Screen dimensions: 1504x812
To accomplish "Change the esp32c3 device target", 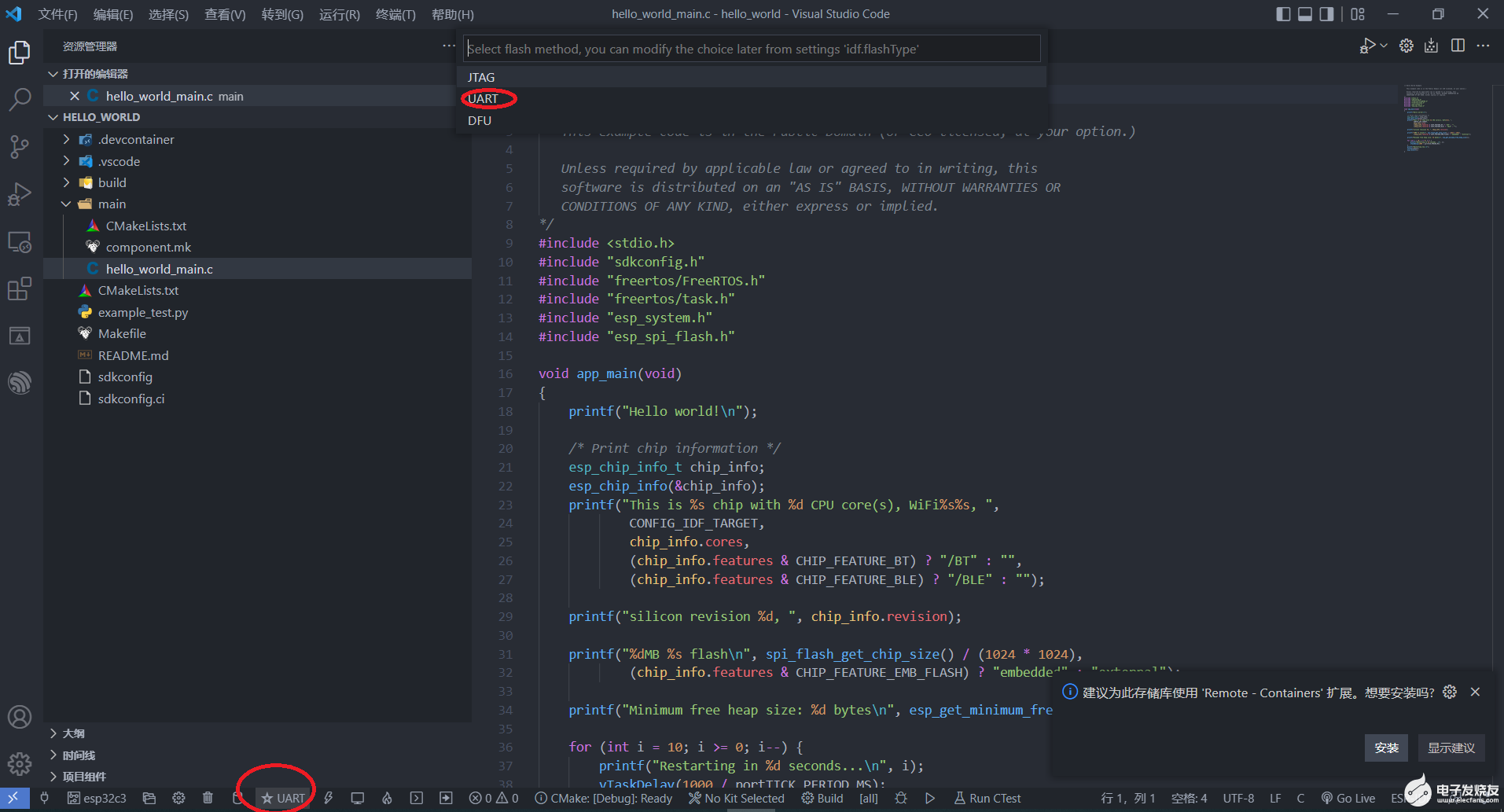I will [x=97, y=798].
